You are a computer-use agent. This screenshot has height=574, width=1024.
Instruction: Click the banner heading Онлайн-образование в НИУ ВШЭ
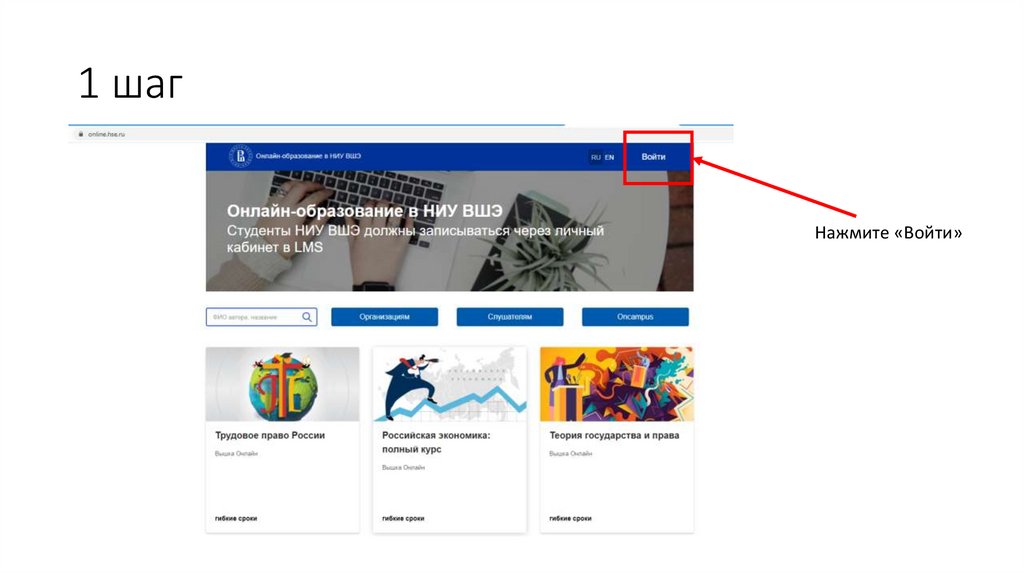[364, 211]
